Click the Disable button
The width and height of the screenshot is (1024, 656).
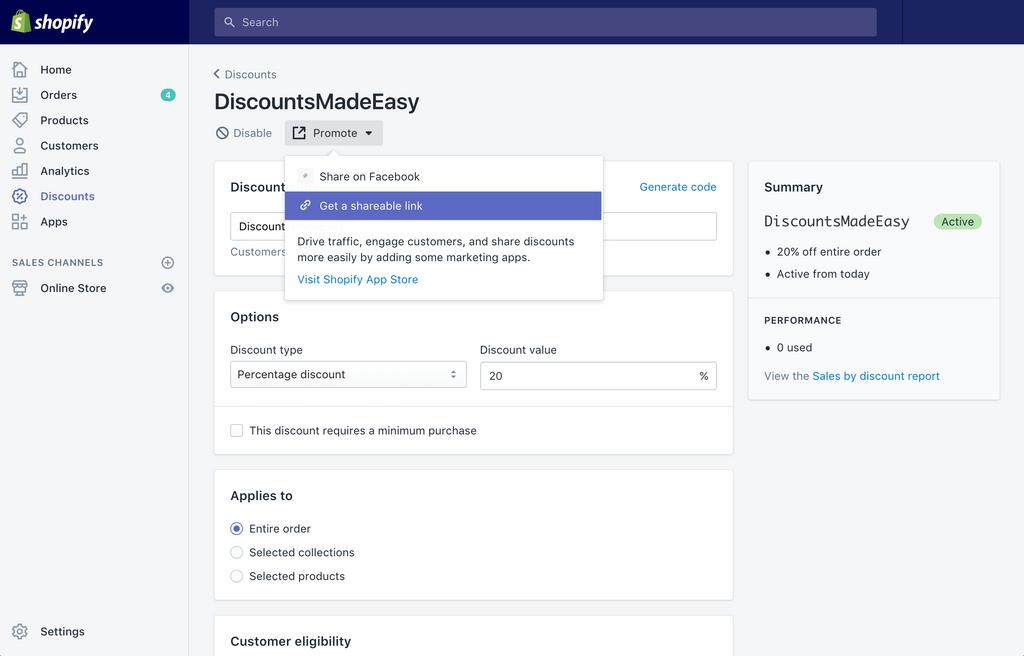point(243,132)
